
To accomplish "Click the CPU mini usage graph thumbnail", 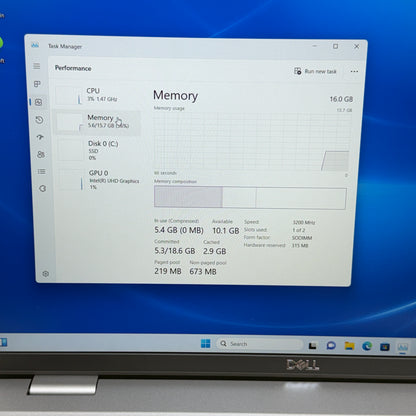I will [x=69, y=95].
